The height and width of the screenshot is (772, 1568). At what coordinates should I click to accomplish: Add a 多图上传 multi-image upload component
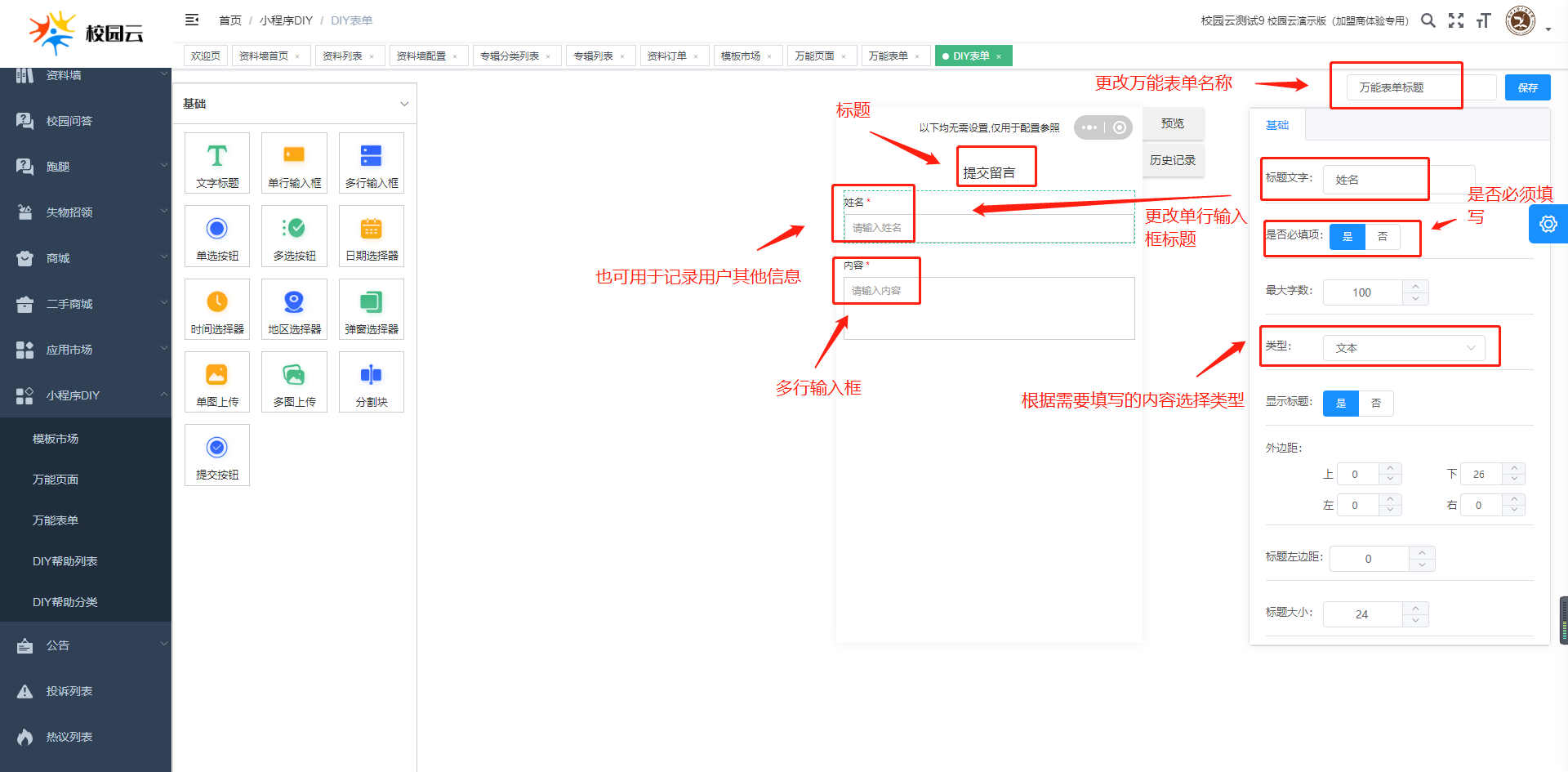(x=294, y=382)
